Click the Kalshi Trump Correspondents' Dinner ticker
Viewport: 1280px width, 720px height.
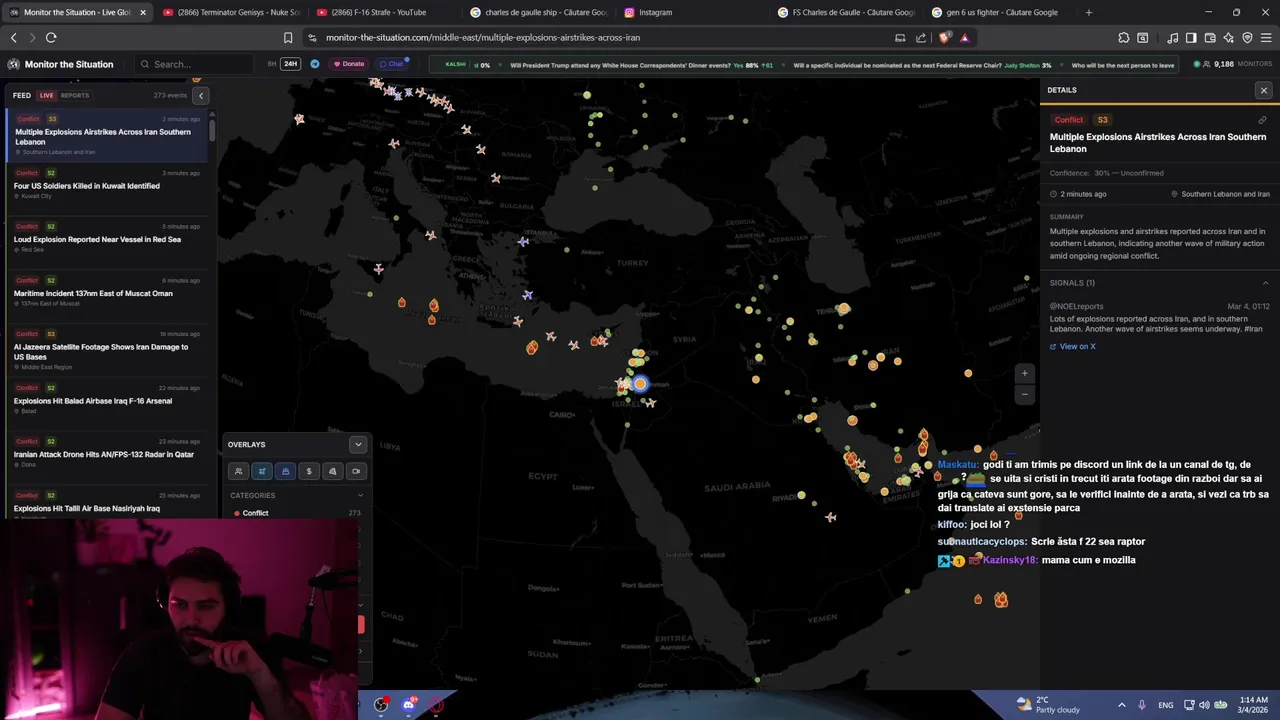coord(640,65)
